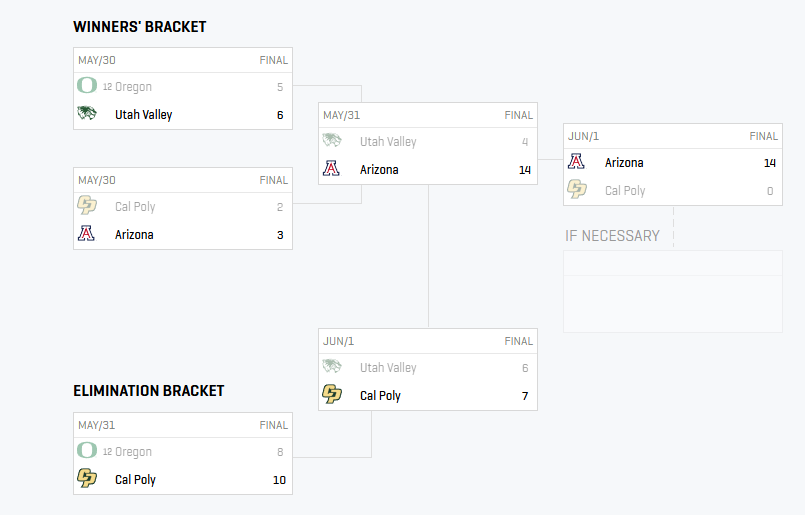Viewport: 805px width, 515px height.
Task: Click FINAL status of Jun 1 Arizona–Cal Poly game
Action: [x=763, y=136]
